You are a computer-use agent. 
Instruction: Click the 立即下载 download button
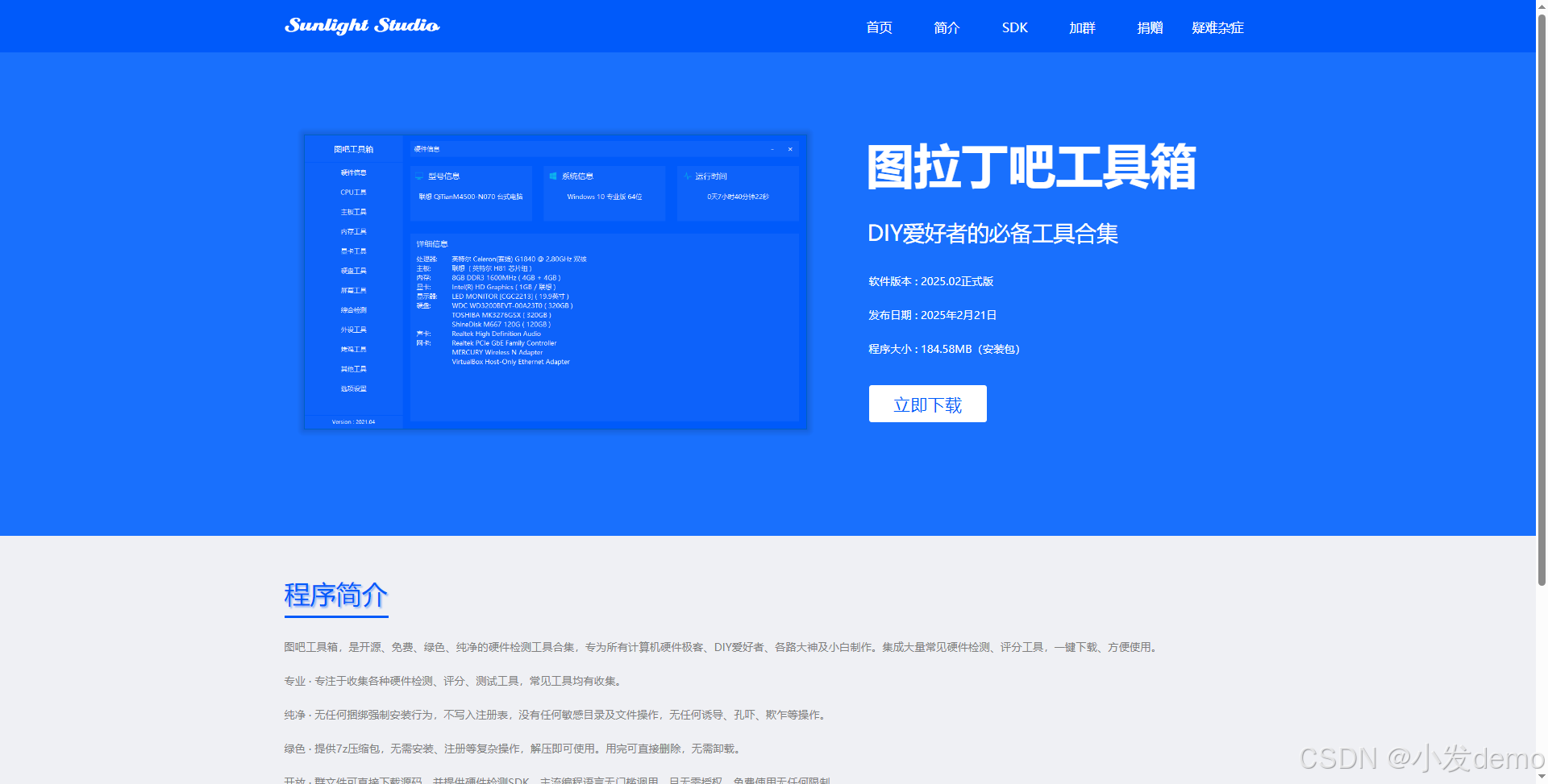tap(927, 404)
